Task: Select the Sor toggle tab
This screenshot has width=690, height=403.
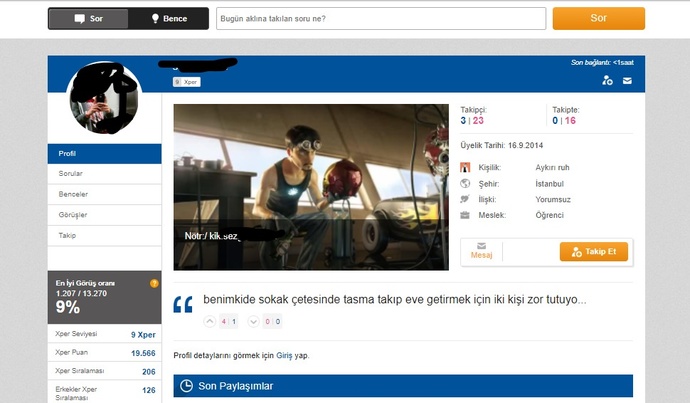Action: click(88, 18)
